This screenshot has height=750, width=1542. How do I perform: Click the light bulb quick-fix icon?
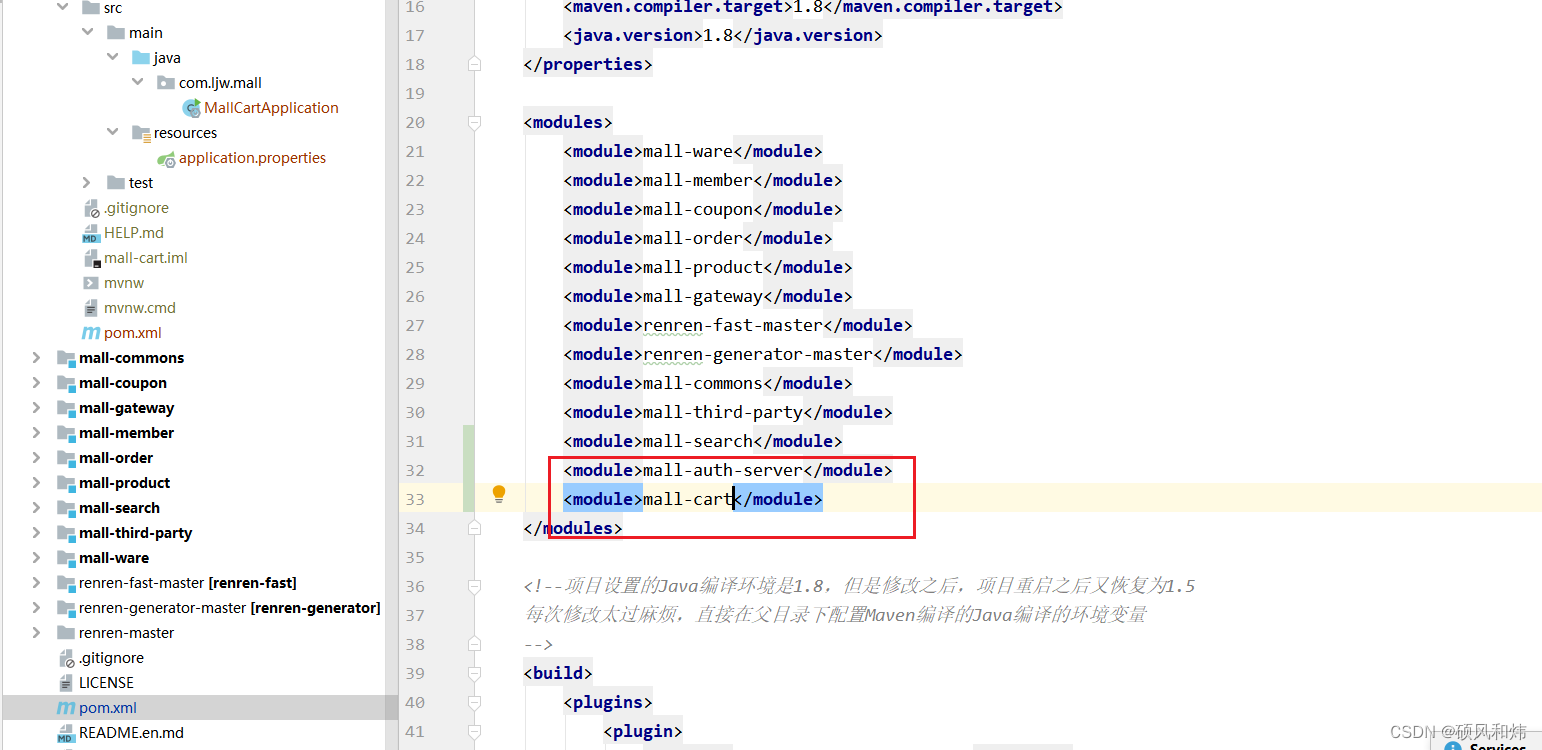499,494
